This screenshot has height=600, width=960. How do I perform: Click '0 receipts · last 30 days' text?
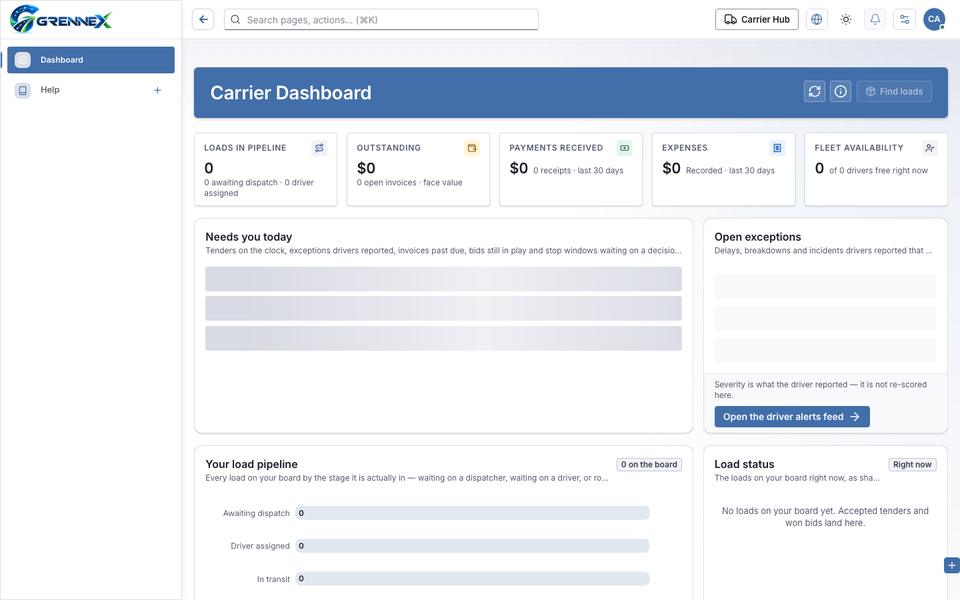pos(578,171)
